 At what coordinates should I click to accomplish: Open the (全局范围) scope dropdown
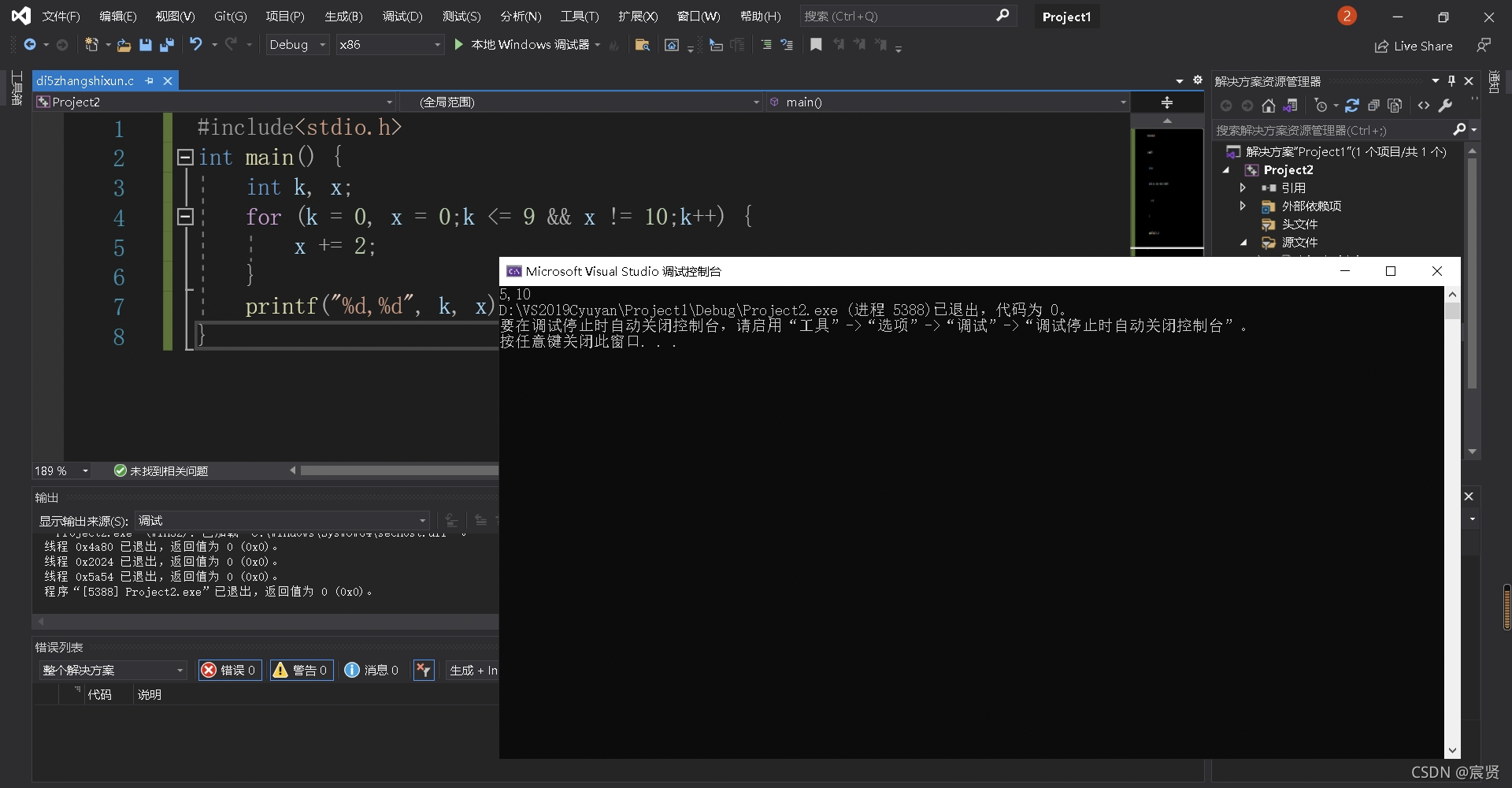[580, 102]
